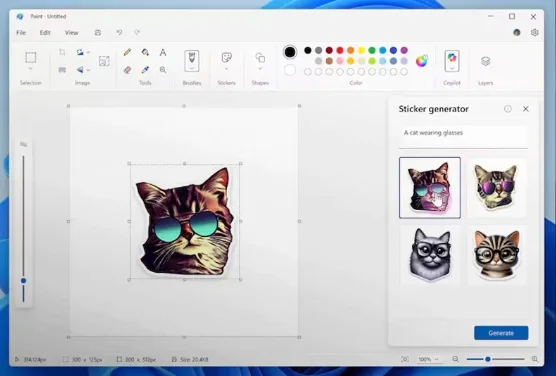
Task: Select the Eraser tool
Action: point(127,70)
